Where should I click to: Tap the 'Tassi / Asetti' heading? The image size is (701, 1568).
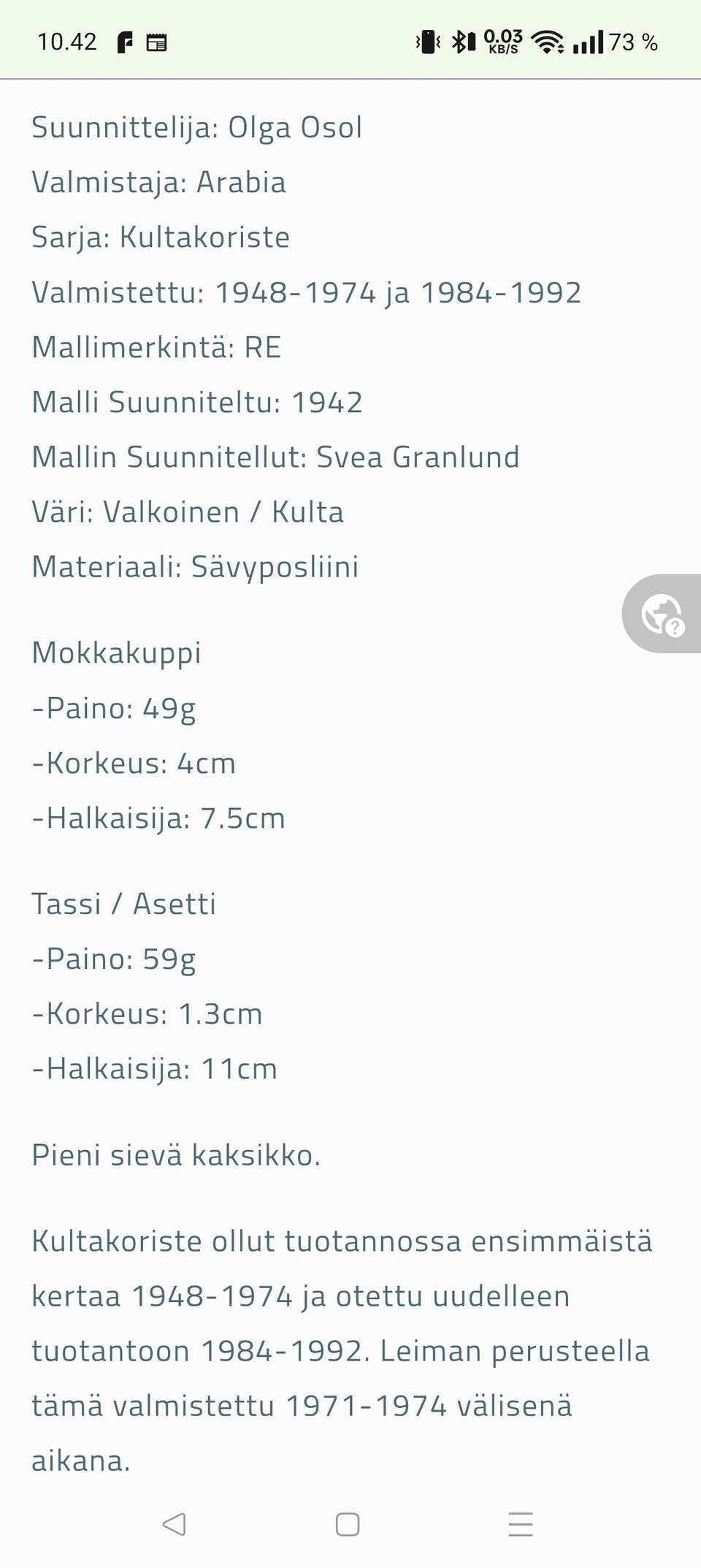pyautogui.click(x=124, y=905)
